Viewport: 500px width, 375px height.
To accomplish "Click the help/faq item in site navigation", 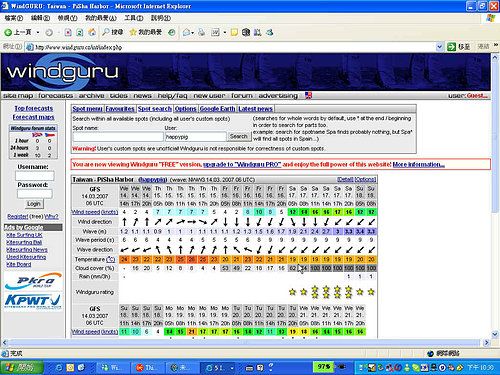I will pos(172,96).
